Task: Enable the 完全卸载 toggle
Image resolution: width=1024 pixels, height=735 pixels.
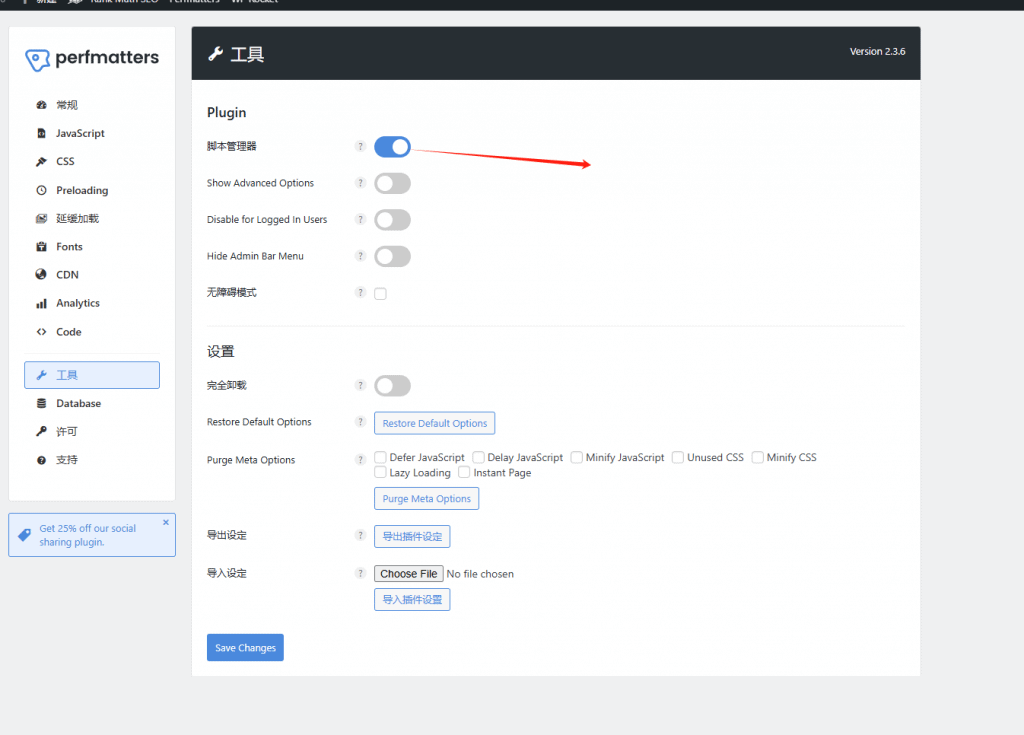Action: [x=392, y=386]
